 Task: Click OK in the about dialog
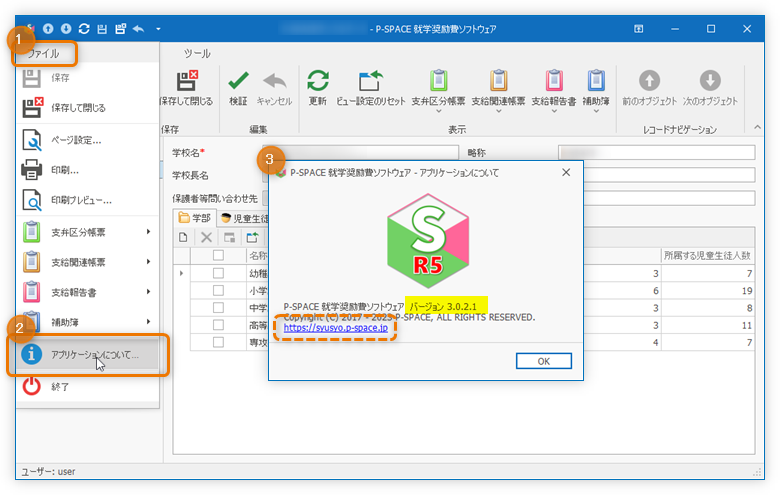pos(544,361)
